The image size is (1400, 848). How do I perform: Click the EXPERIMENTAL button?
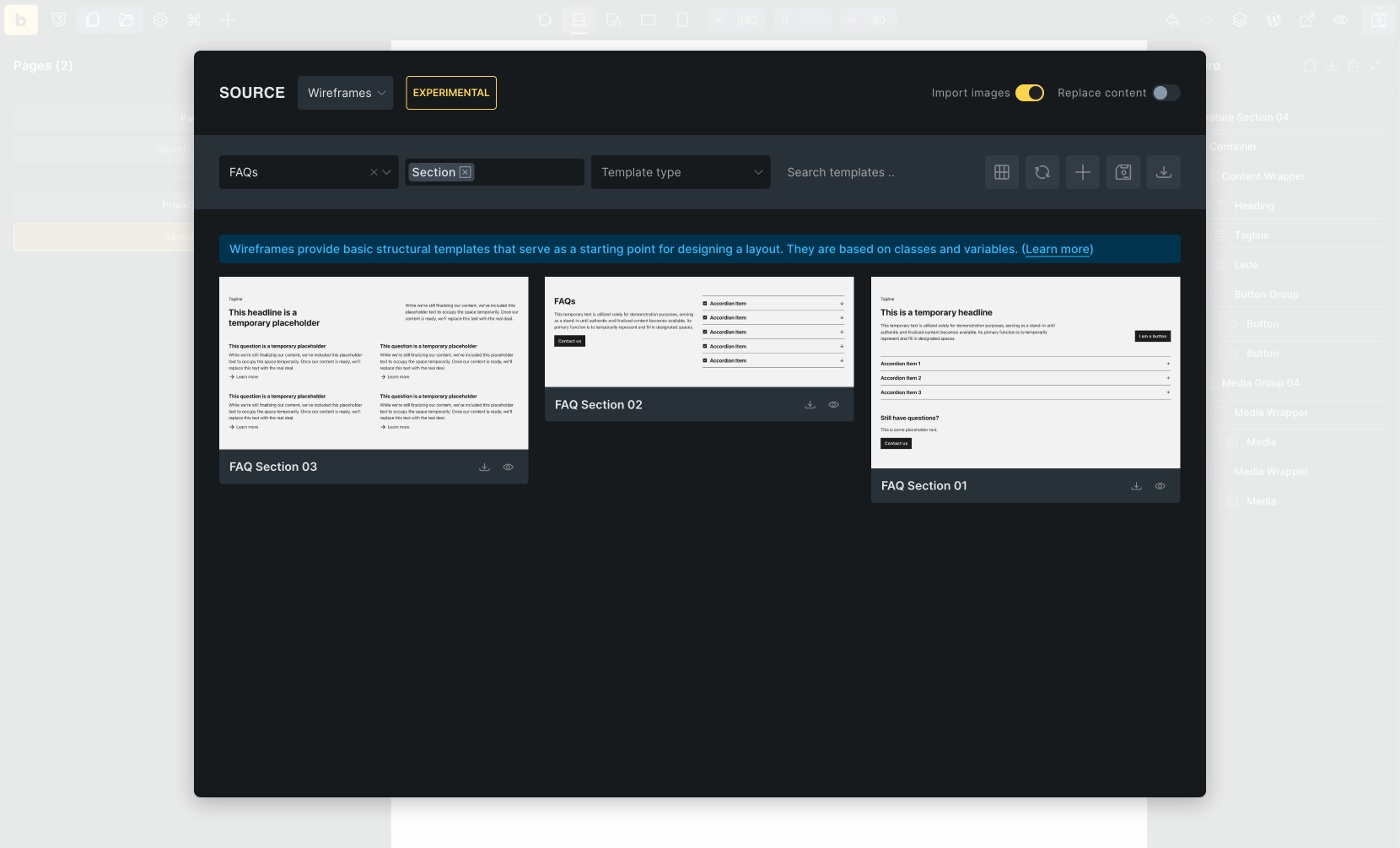click(451, 93)
